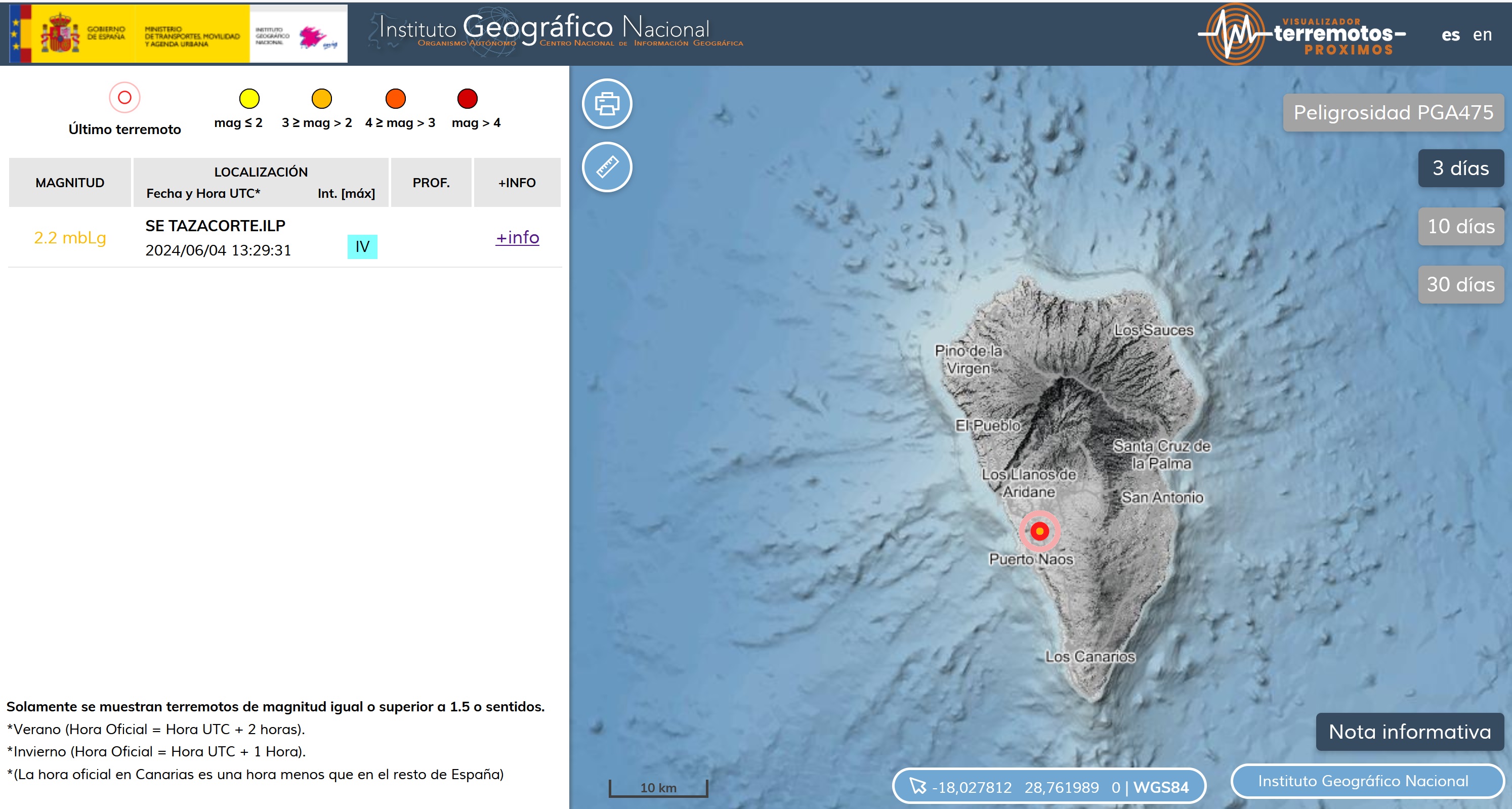The height and width of the screenshot is (809, 1512).
Task: Click the red earthquake marker near Puerto Naos
Action: [x=1039, y=531]
